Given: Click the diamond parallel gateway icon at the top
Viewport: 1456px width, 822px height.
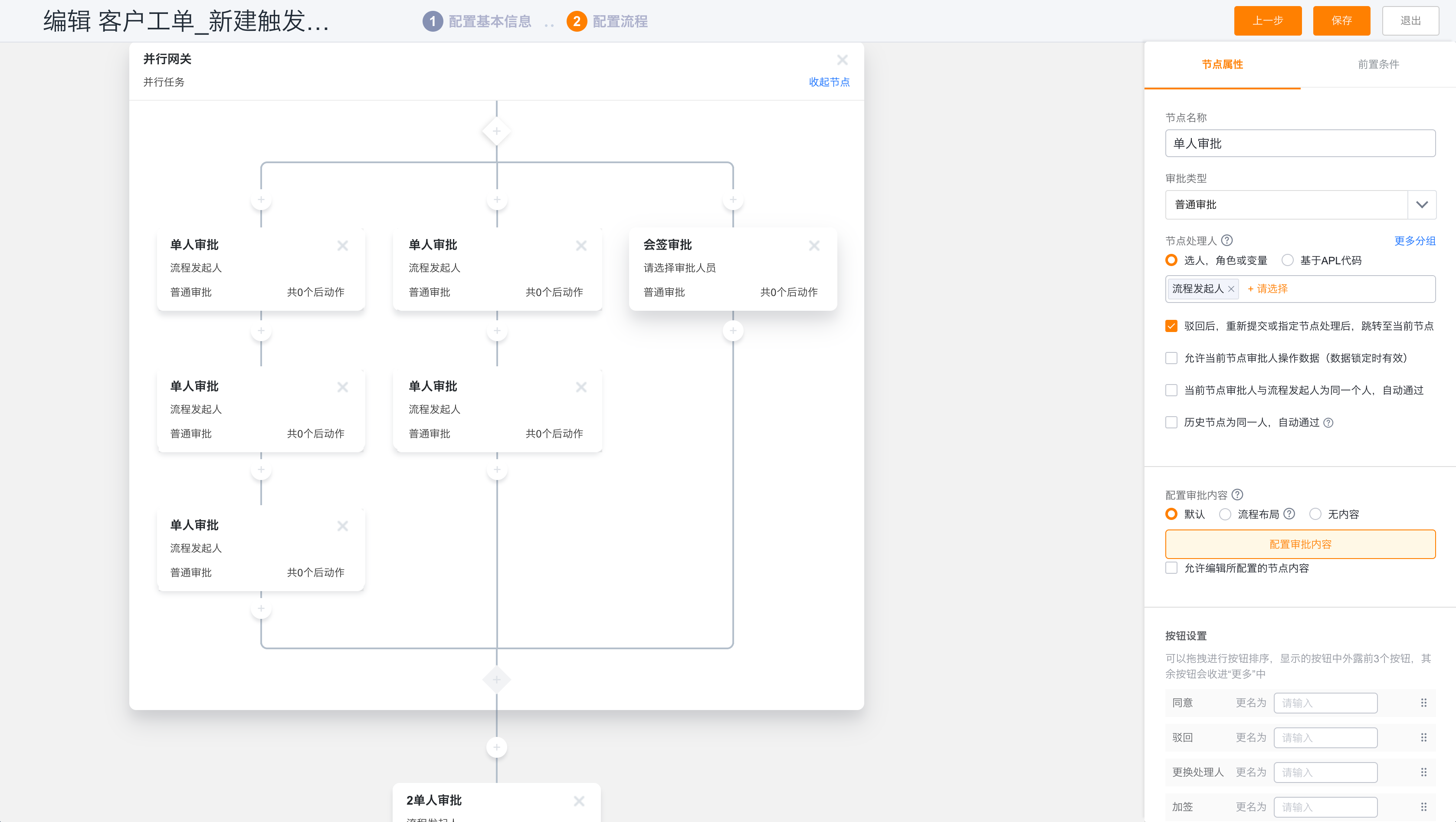Looking at the screenshot, I should (496, 131).
